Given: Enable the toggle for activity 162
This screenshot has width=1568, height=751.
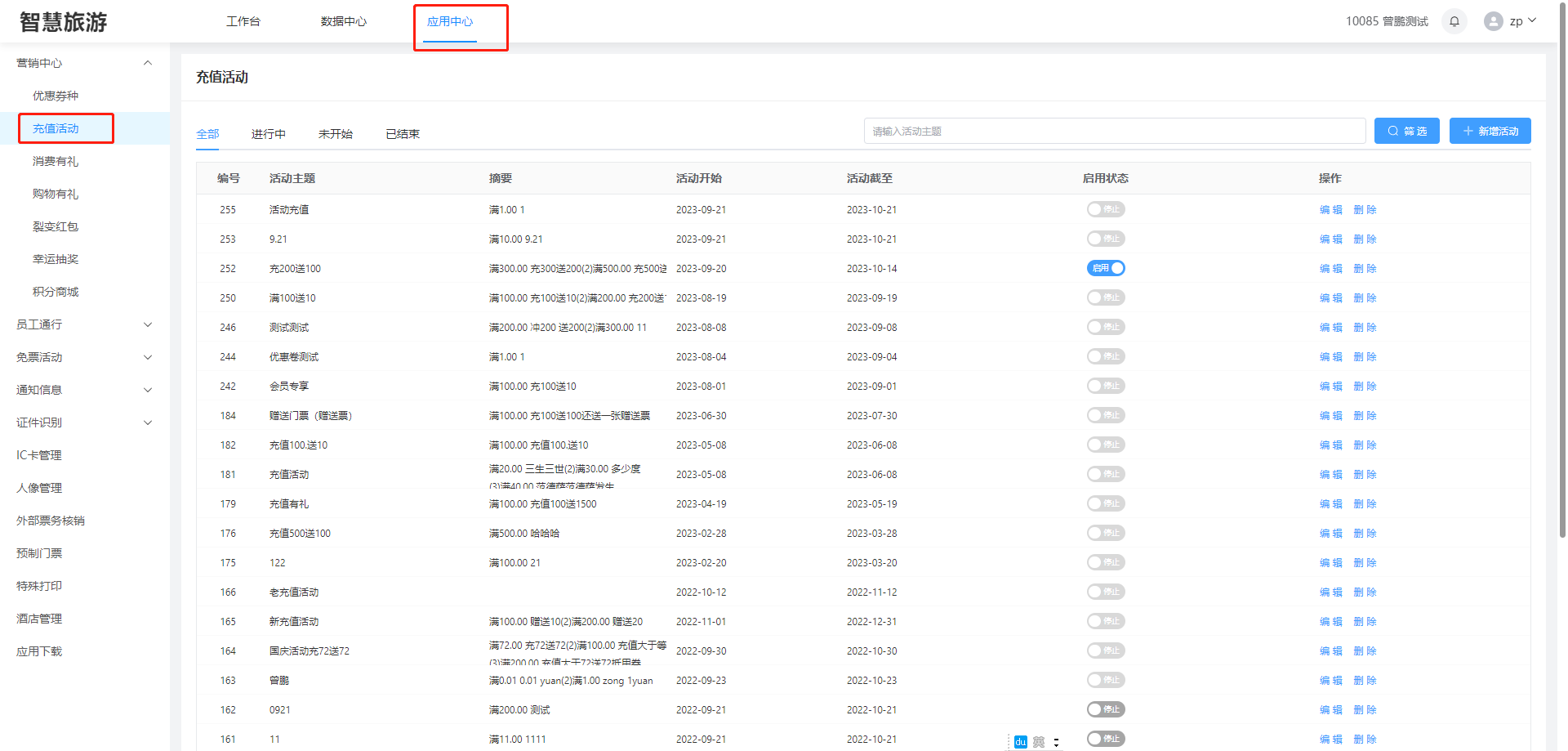Looking at the screenshot, I should [1106, 709].
